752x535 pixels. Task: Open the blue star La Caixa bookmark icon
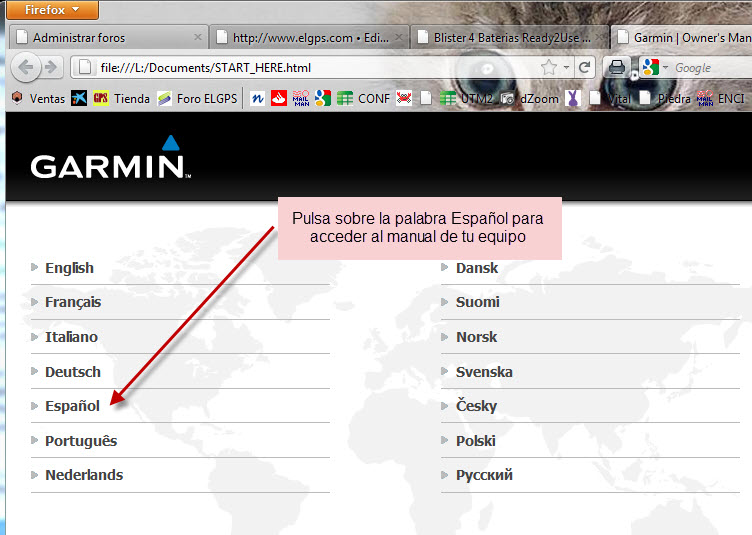coord(79,98)
